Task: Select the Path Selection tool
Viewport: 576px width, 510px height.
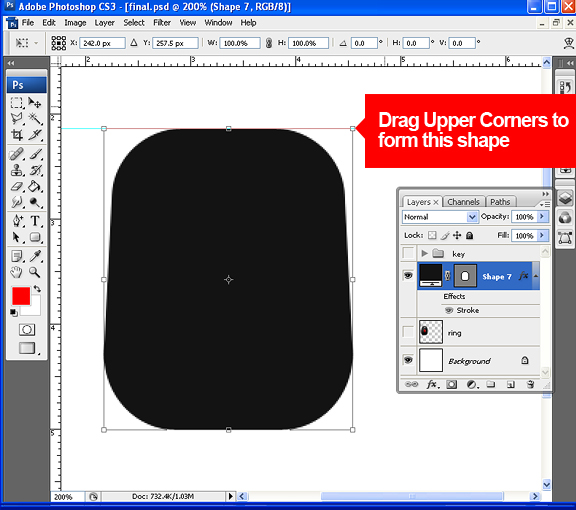Action: coord(17,237)
